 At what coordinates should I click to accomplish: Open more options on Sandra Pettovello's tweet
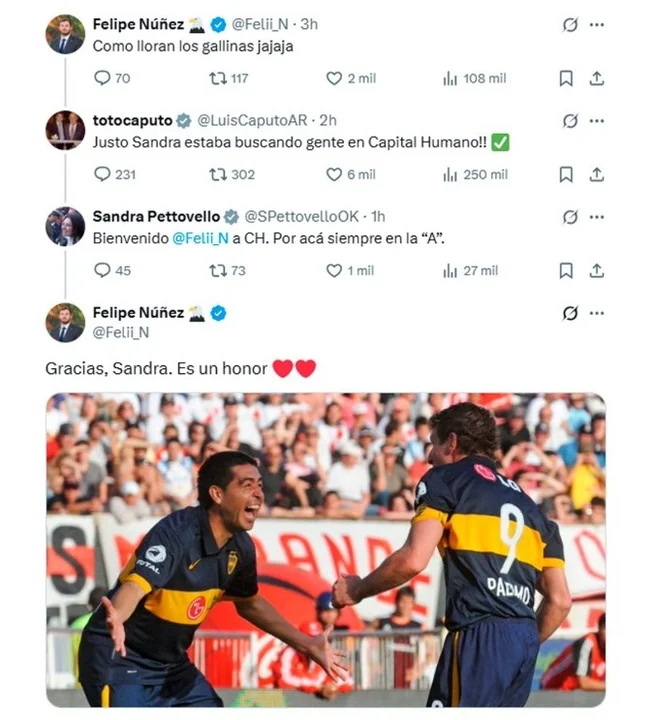point(597,217)
